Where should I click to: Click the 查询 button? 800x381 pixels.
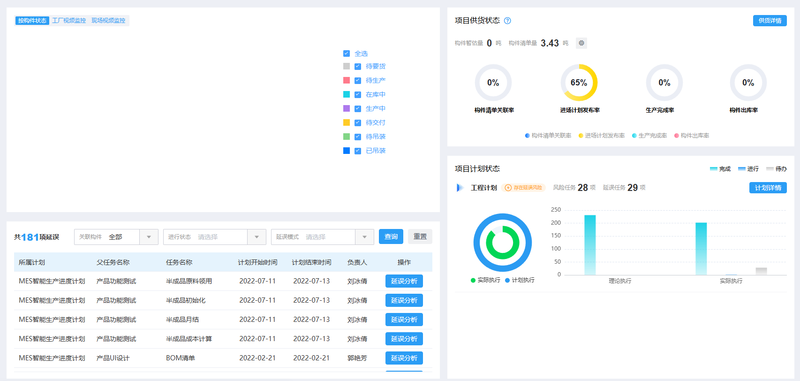tap(391, 237)
